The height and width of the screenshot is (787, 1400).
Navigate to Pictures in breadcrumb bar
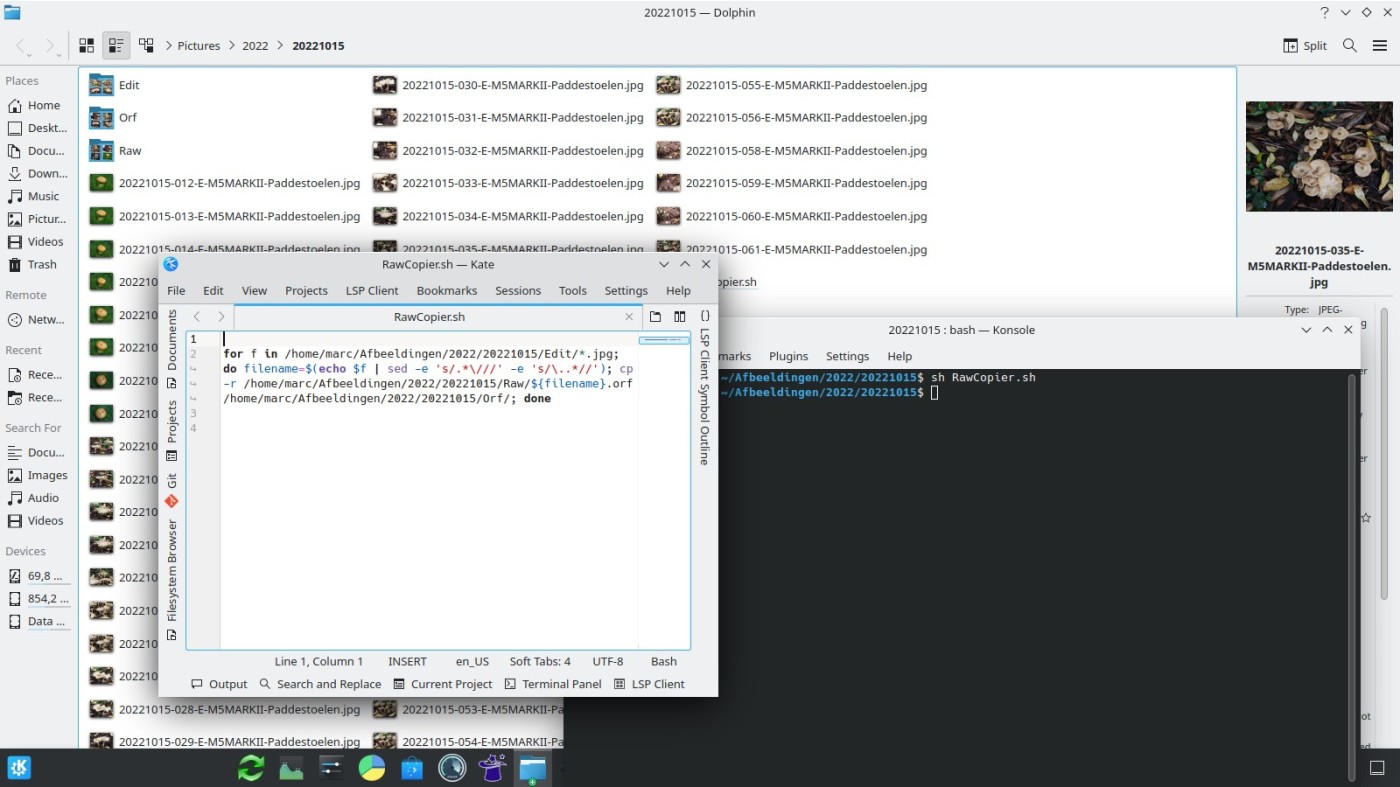point(199,46)
